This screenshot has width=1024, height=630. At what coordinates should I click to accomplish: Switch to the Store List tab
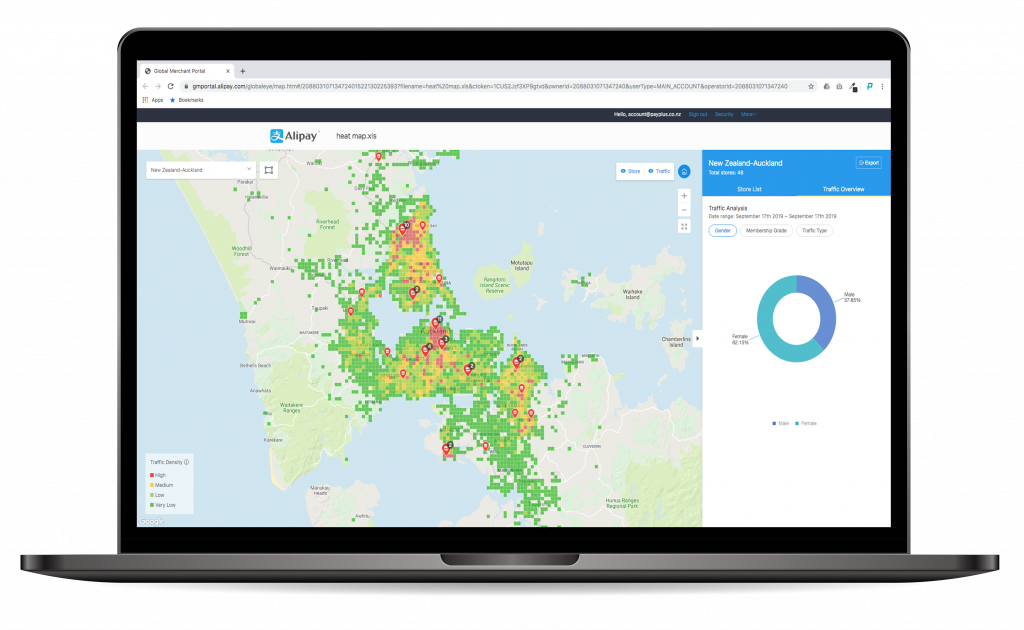pos(749,189)
